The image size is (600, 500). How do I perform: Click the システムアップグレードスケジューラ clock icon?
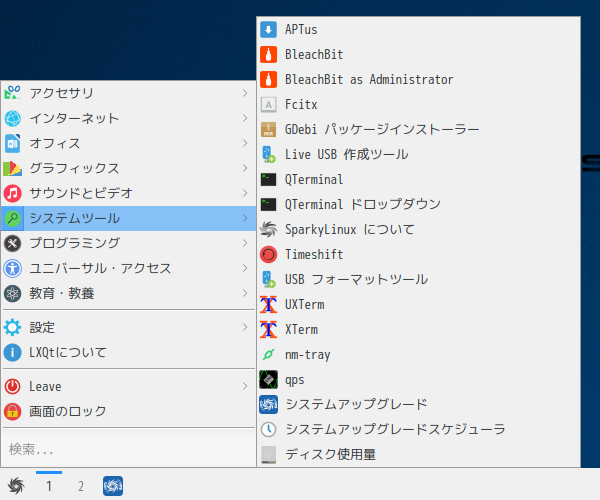268,429
